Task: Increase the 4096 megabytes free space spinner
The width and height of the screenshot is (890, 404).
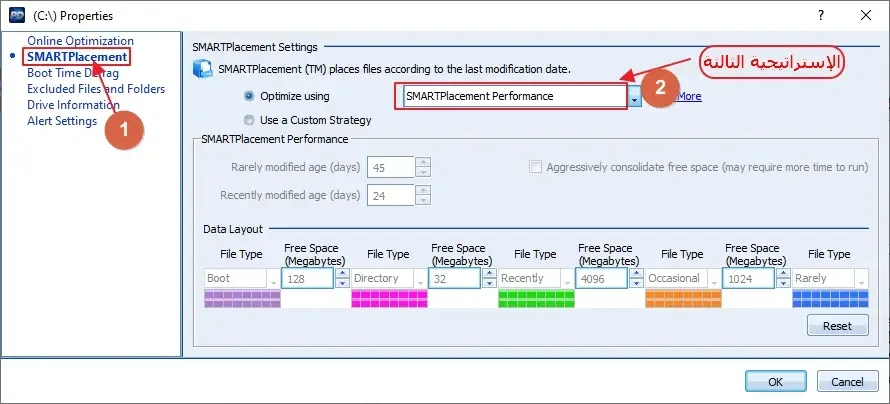Action: pos(636,273)
